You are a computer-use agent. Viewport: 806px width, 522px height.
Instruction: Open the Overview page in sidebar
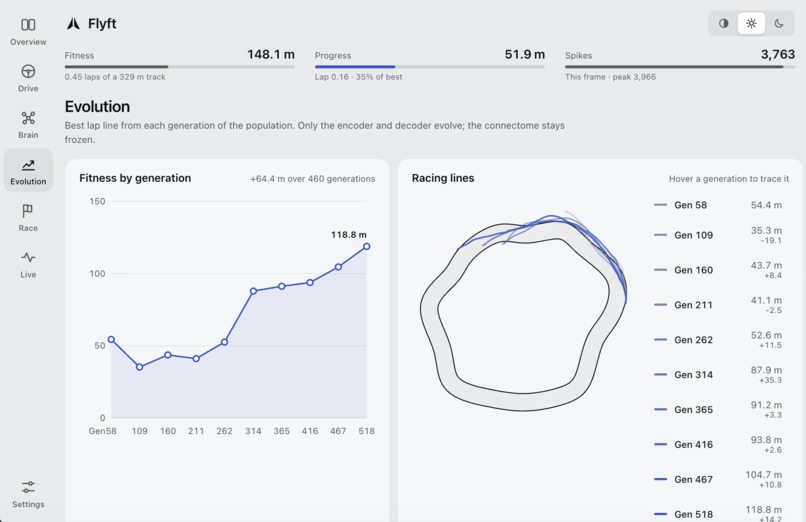pos(28,31)
